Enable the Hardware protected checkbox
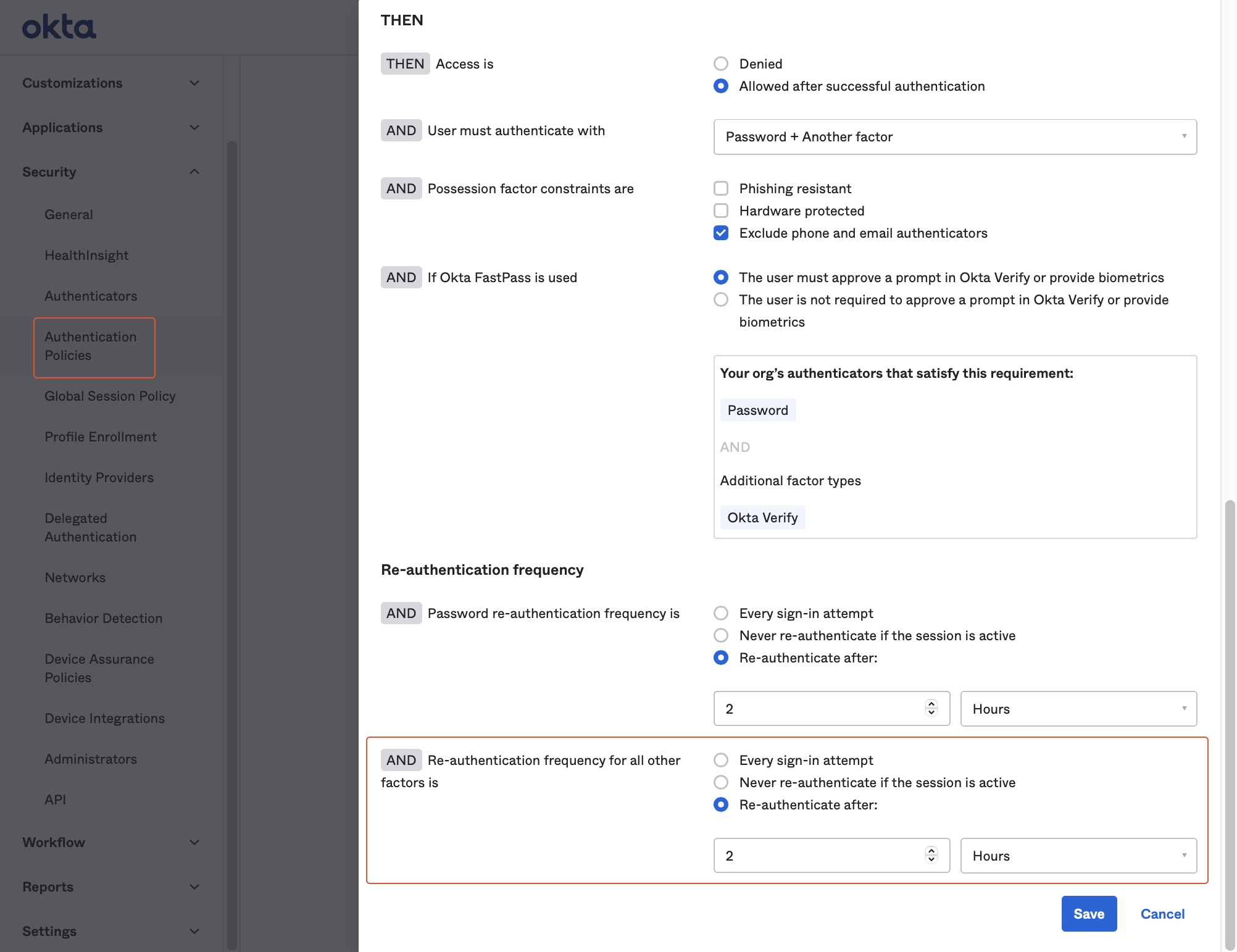The width and height of the screenshot is (1237, 952). (x=721, y=211)
